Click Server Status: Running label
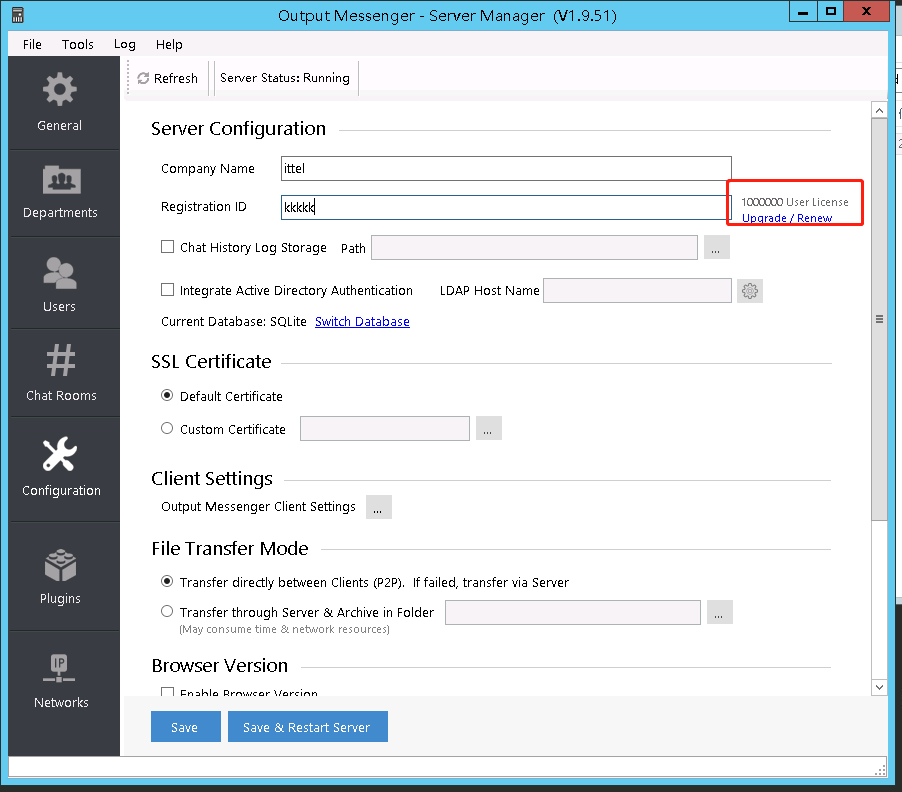The image size is (902, 792). [285, 78]
